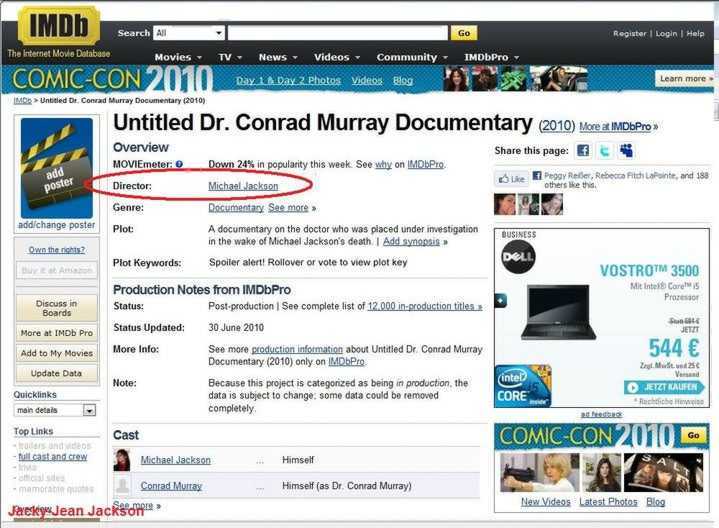Focus the search text field
The image size is (719, 528).
pos(338,33)
